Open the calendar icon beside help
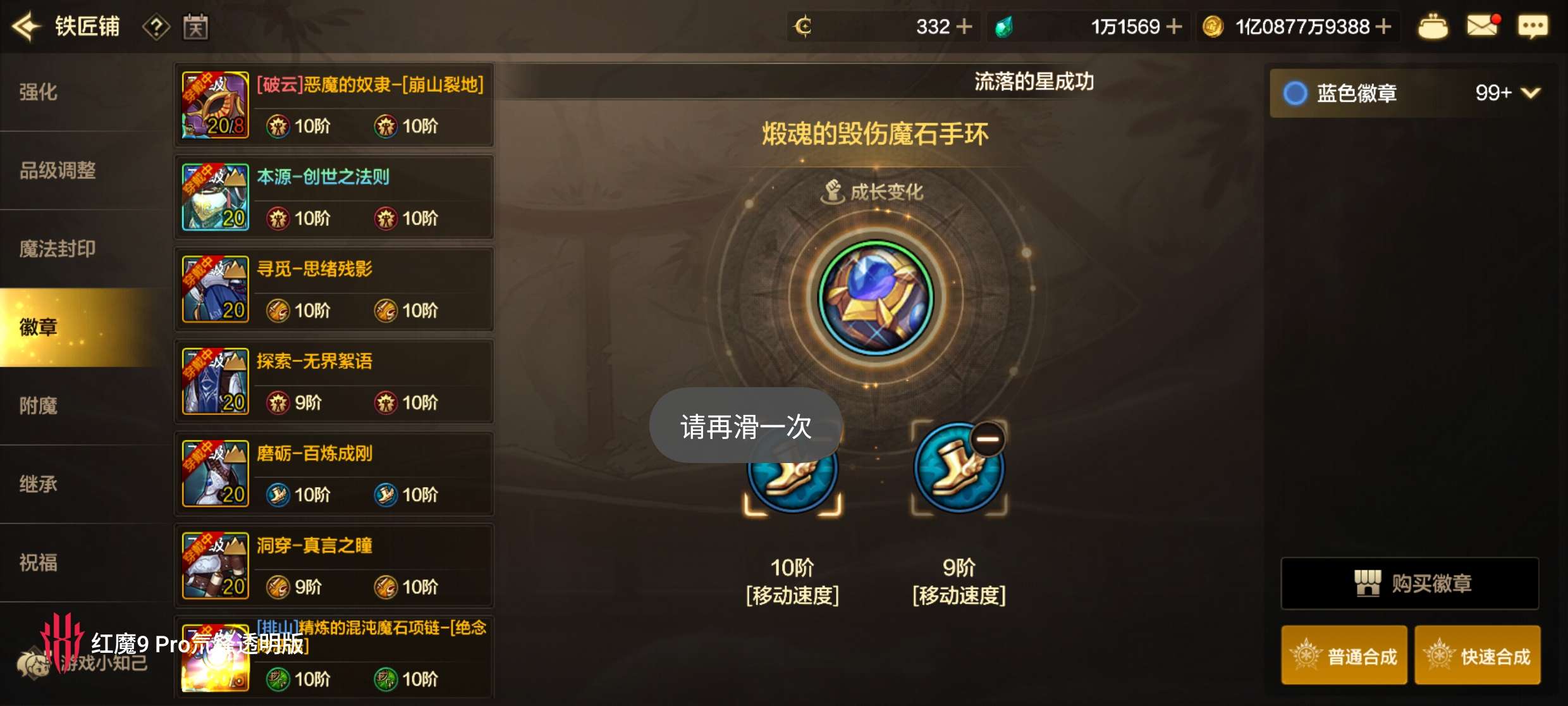 tap(196, 27)
